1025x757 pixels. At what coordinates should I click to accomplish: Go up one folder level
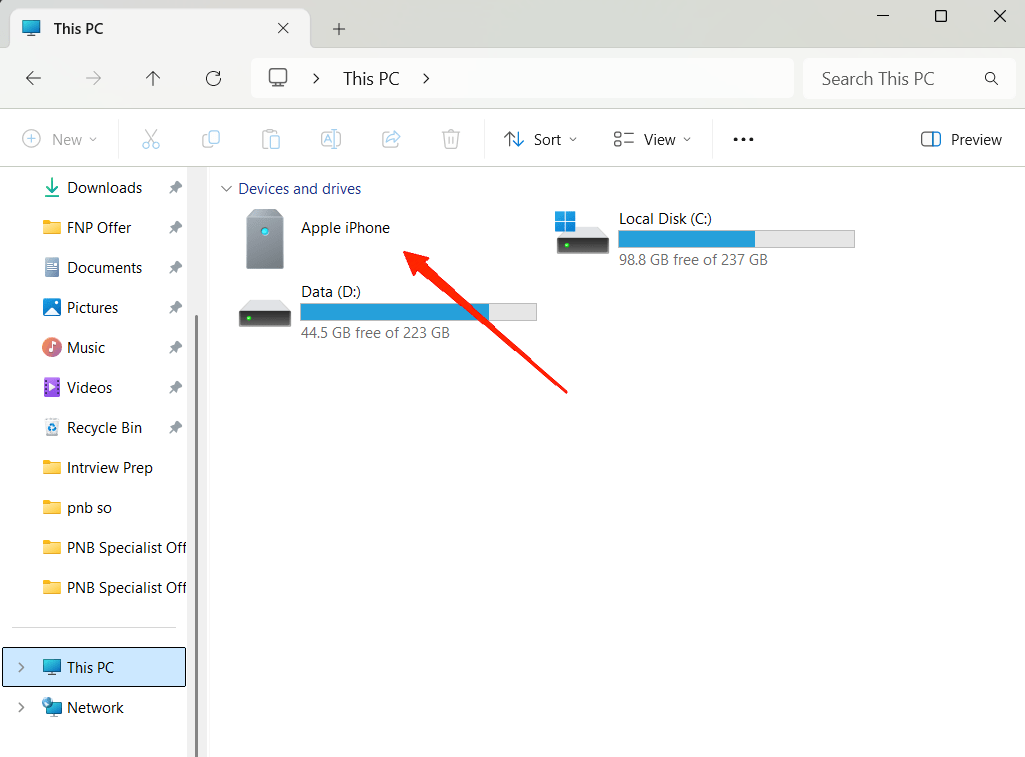point(153,78)
